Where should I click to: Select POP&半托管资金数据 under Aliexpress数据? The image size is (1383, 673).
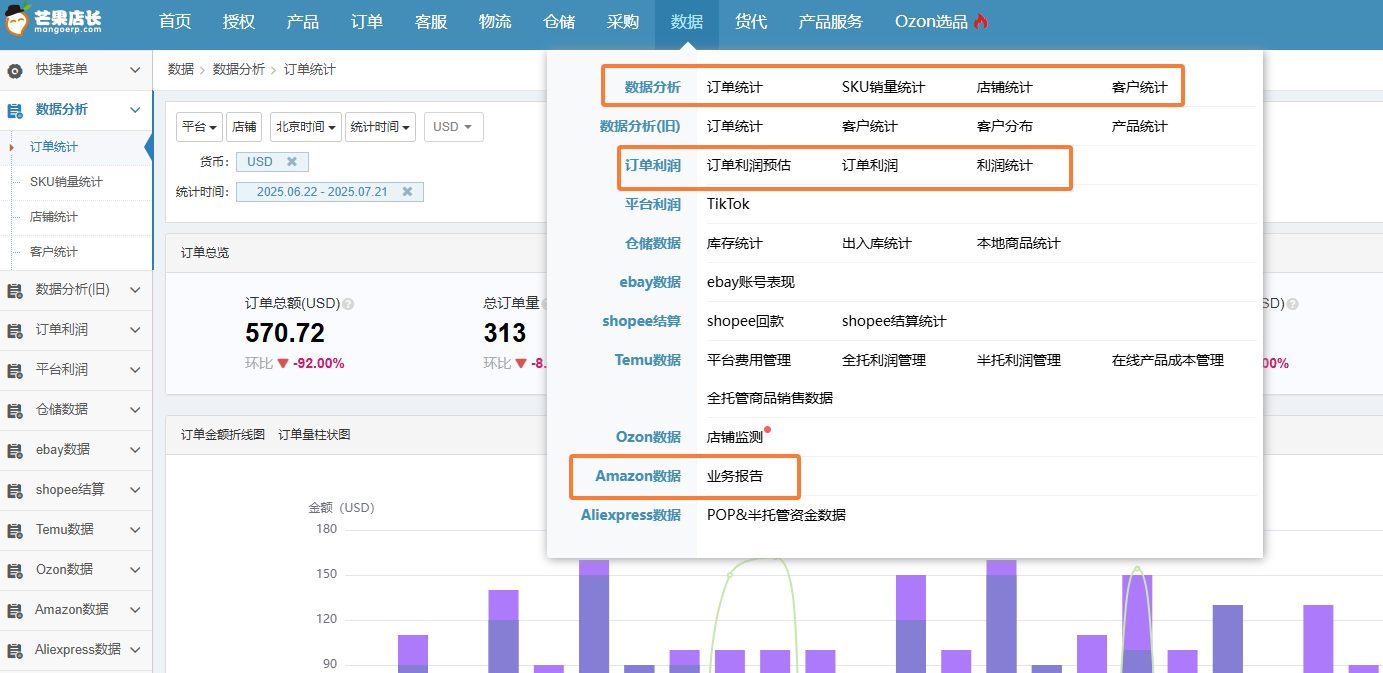pos(776,515)
